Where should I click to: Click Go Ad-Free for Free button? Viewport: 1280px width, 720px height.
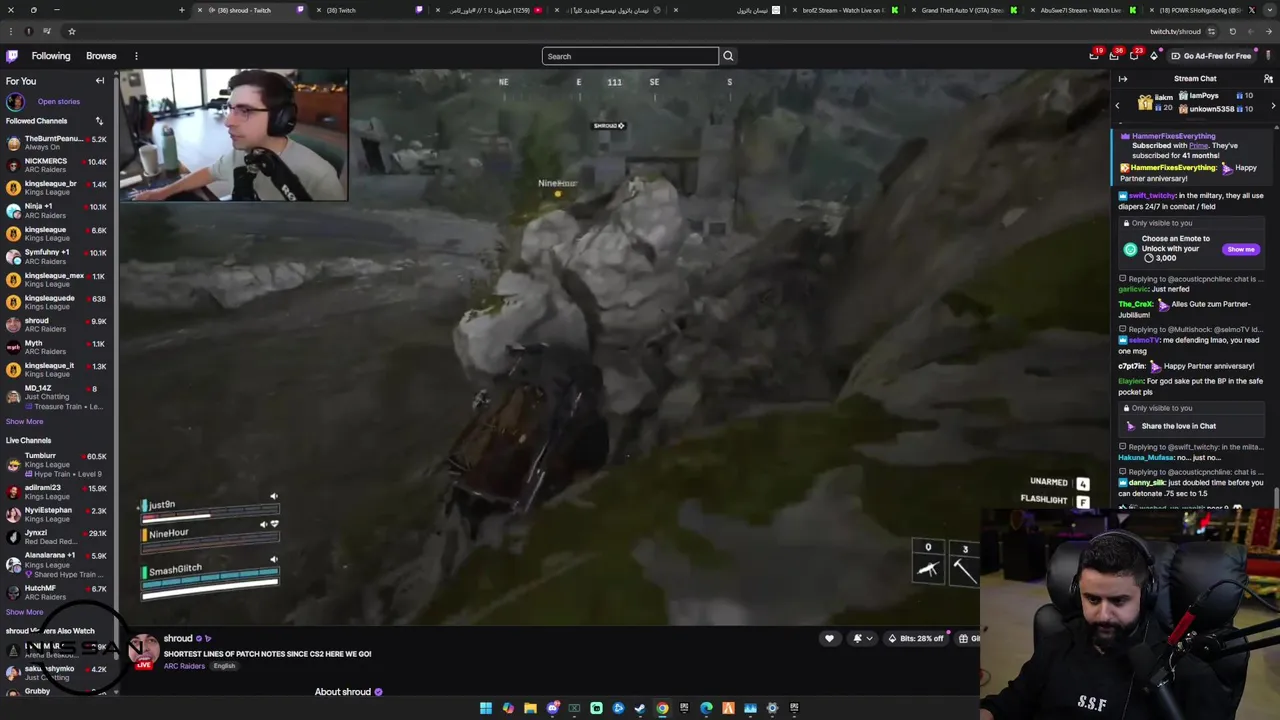tap(1210, 56)
